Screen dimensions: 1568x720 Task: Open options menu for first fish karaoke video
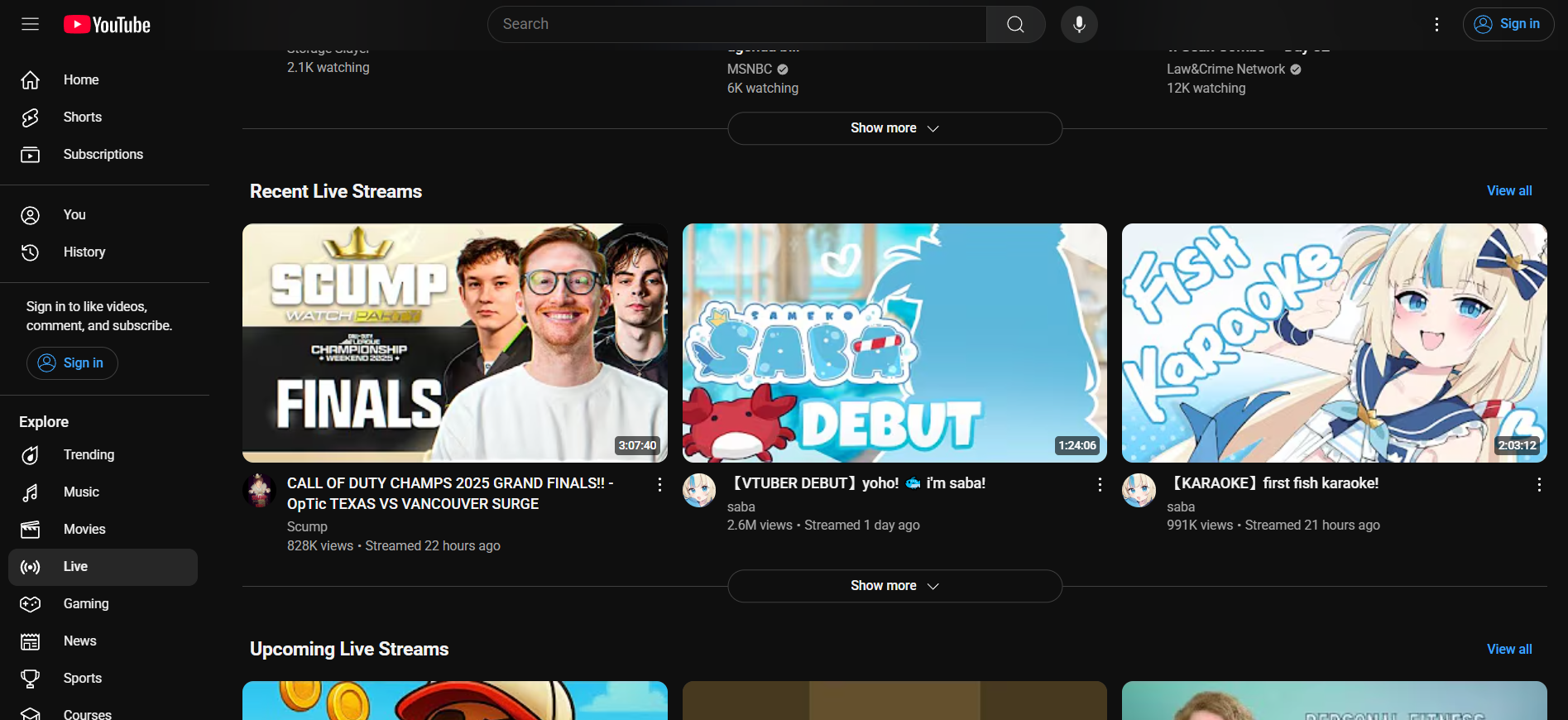pyautogui.click(x=1539, y=485)
